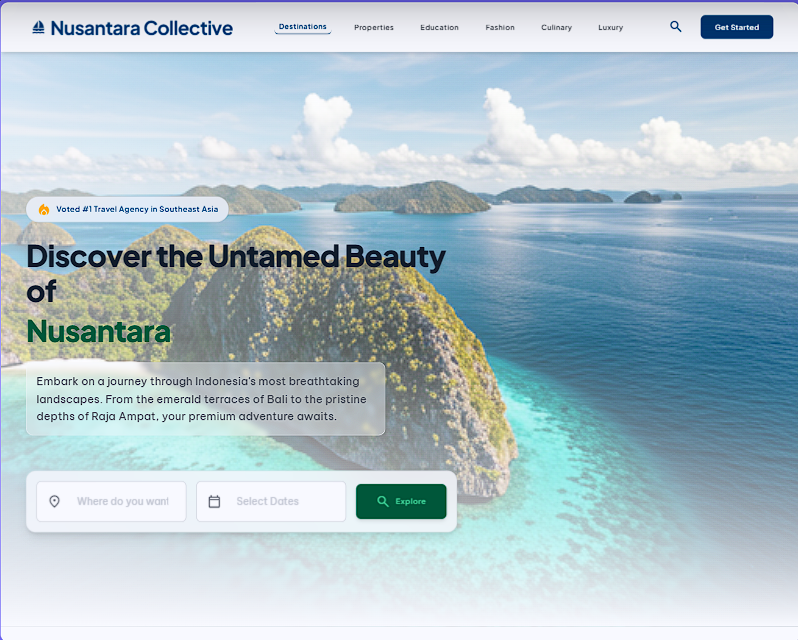Click the header search magnifier icon

(x=675, y=26)
